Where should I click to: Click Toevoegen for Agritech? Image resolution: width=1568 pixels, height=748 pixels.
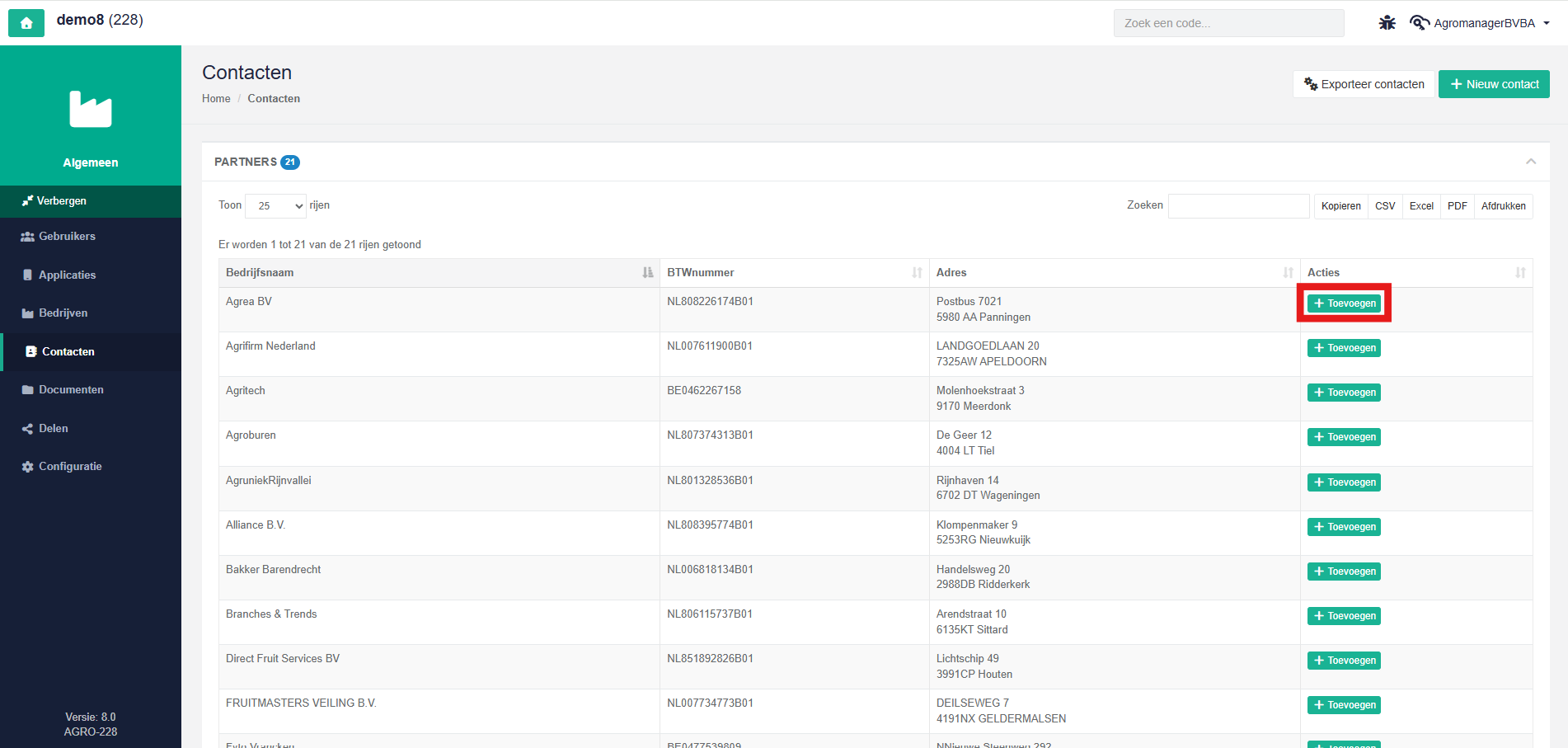[1344, 393]
